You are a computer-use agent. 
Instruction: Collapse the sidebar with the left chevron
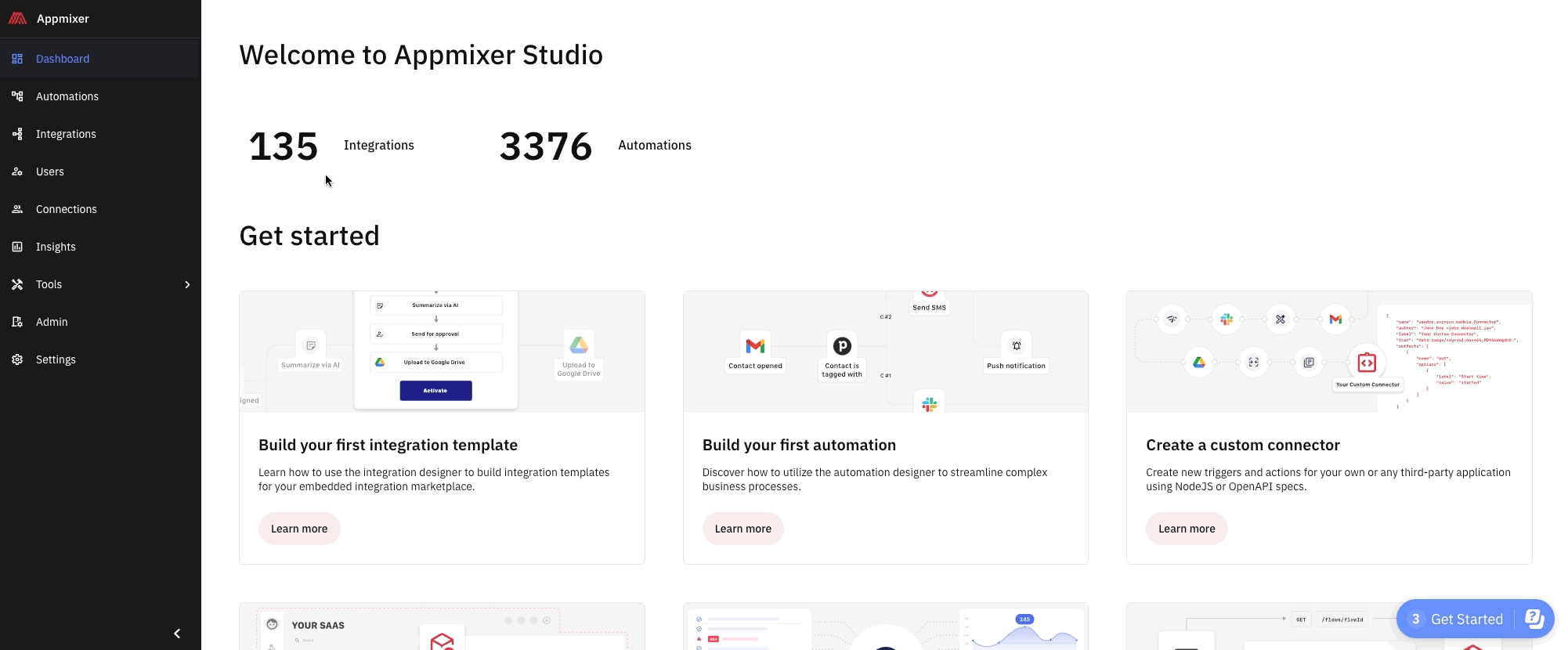coord(177,634)
